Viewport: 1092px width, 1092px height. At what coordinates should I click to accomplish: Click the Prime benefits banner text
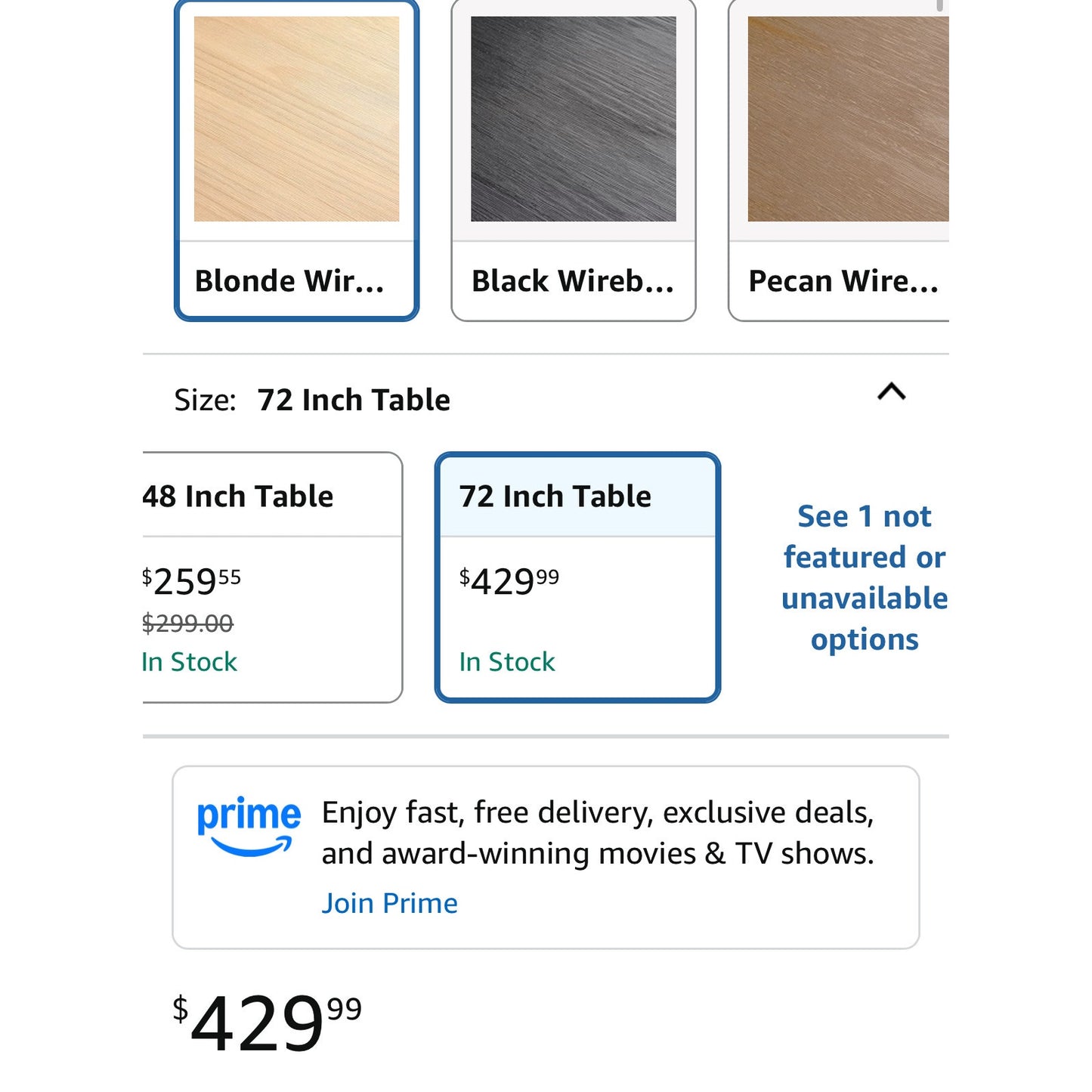598,833
